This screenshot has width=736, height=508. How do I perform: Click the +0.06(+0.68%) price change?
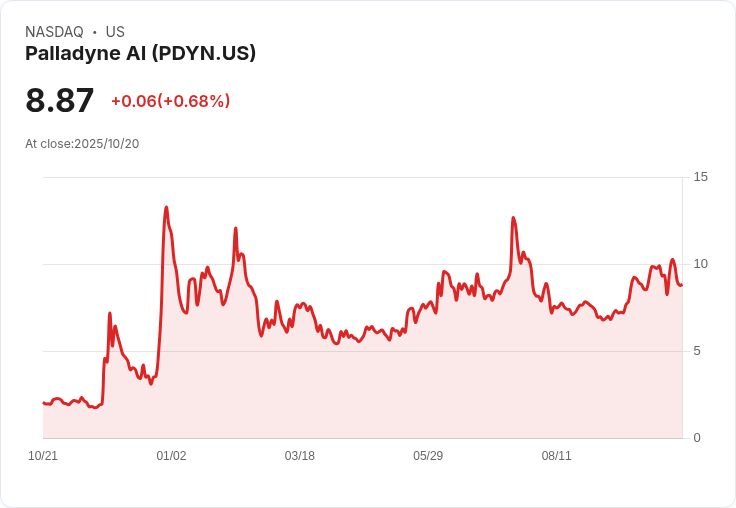[170, 101]
